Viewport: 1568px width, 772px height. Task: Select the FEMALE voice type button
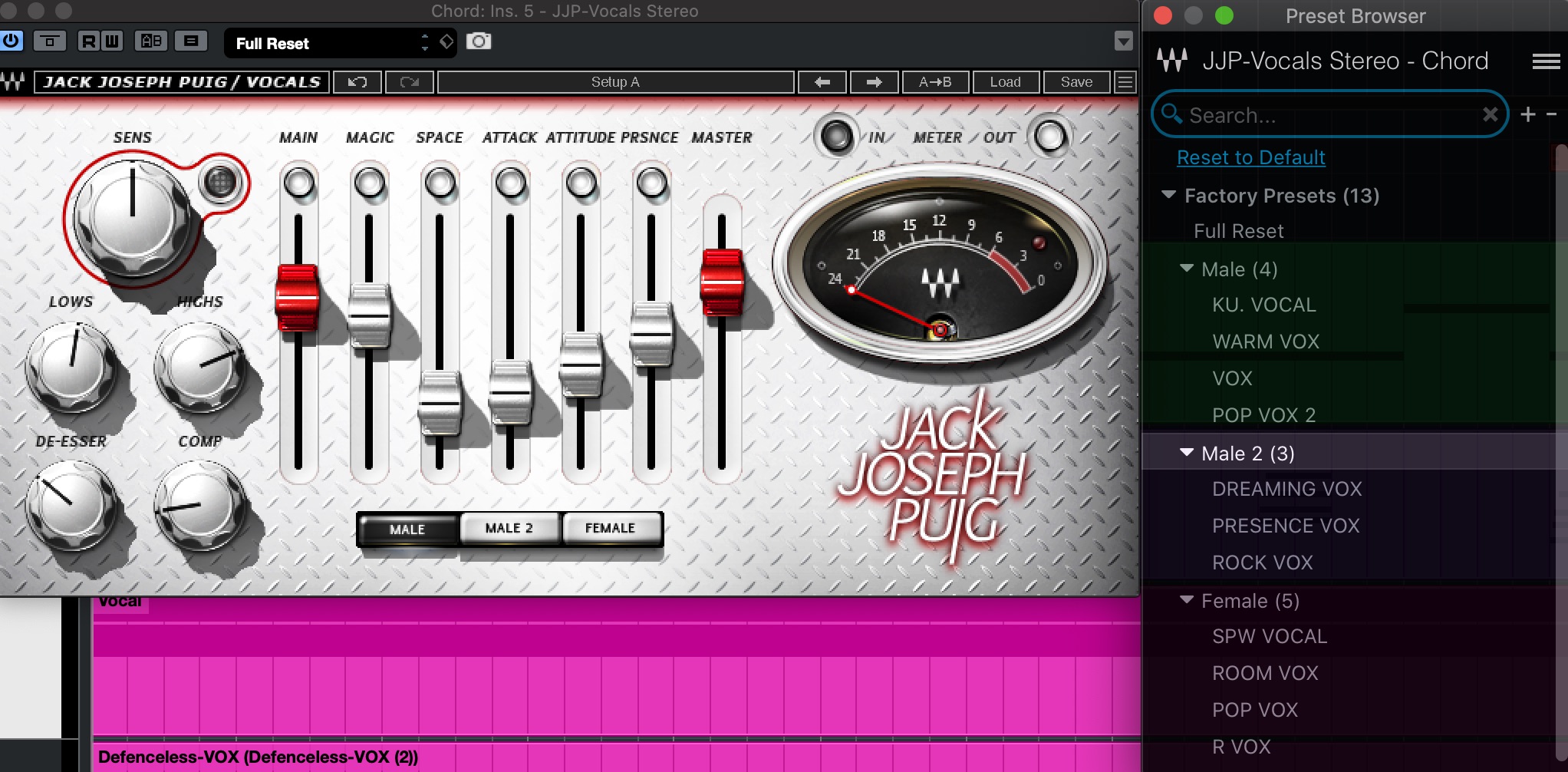(611, 528)
